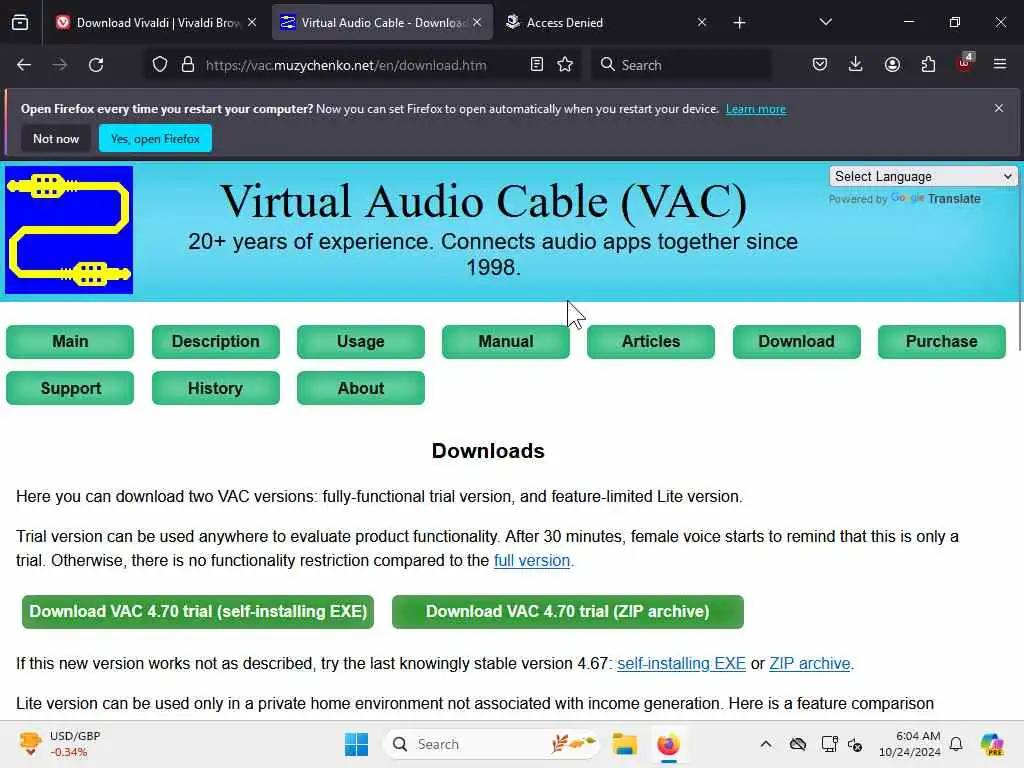Open the downloads panel icon
Viewport: 1024px width, 768px height.
coord(856,65)
